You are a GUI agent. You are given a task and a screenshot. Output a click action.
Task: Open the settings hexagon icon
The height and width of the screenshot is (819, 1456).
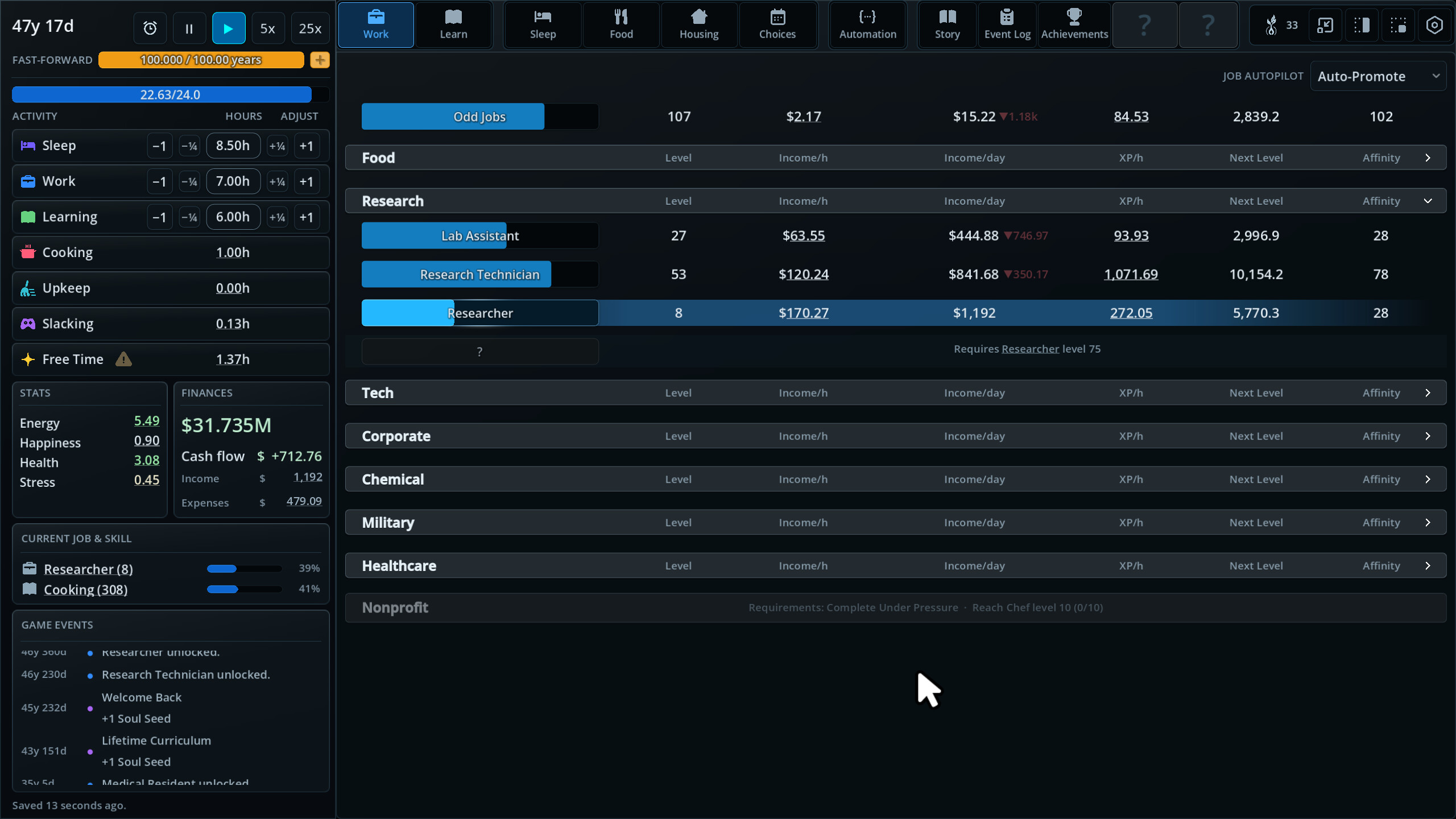(x=1434, y=25)
